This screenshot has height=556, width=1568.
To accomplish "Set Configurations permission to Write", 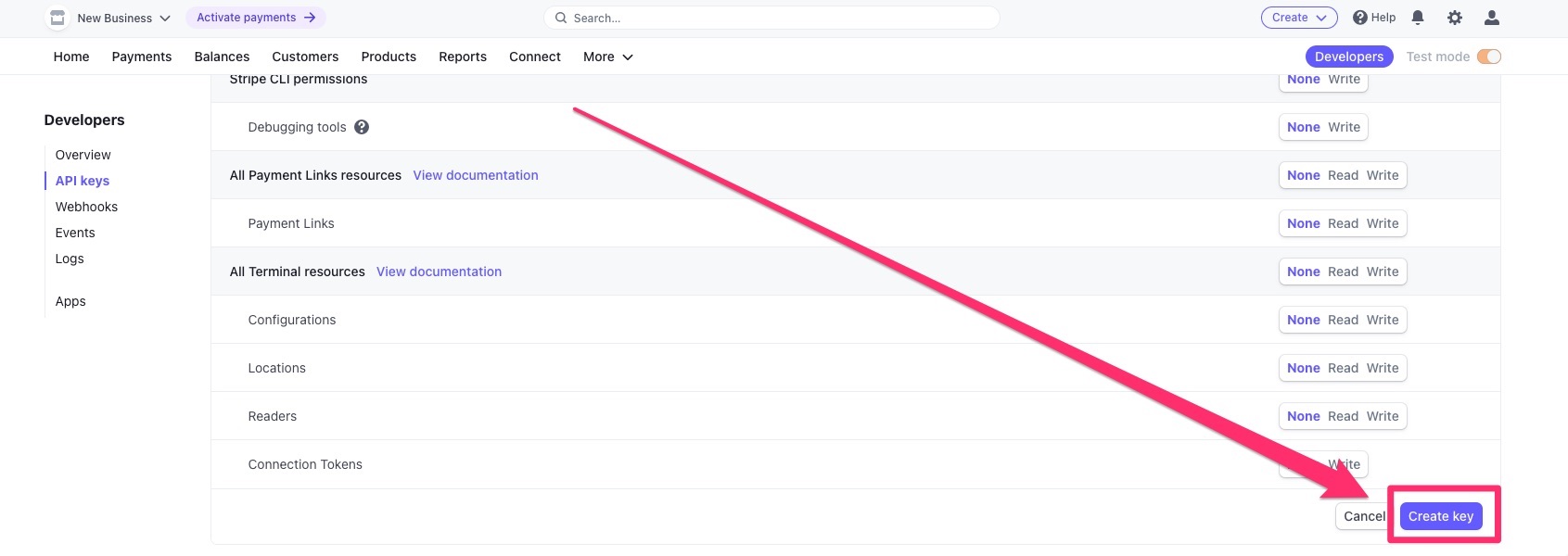I will point(1383,320).
